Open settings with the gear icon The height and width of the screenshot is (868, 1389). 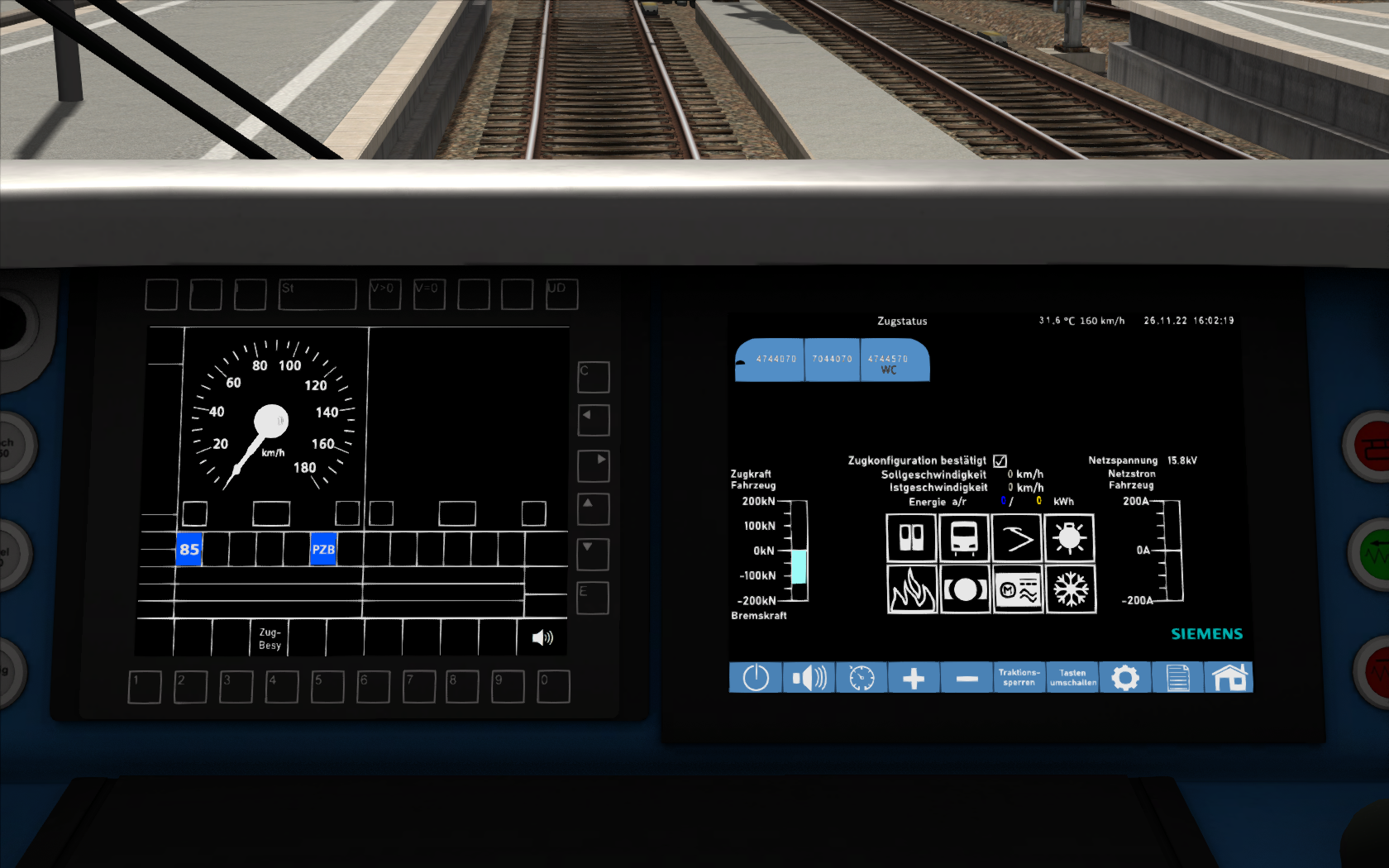1124,678
